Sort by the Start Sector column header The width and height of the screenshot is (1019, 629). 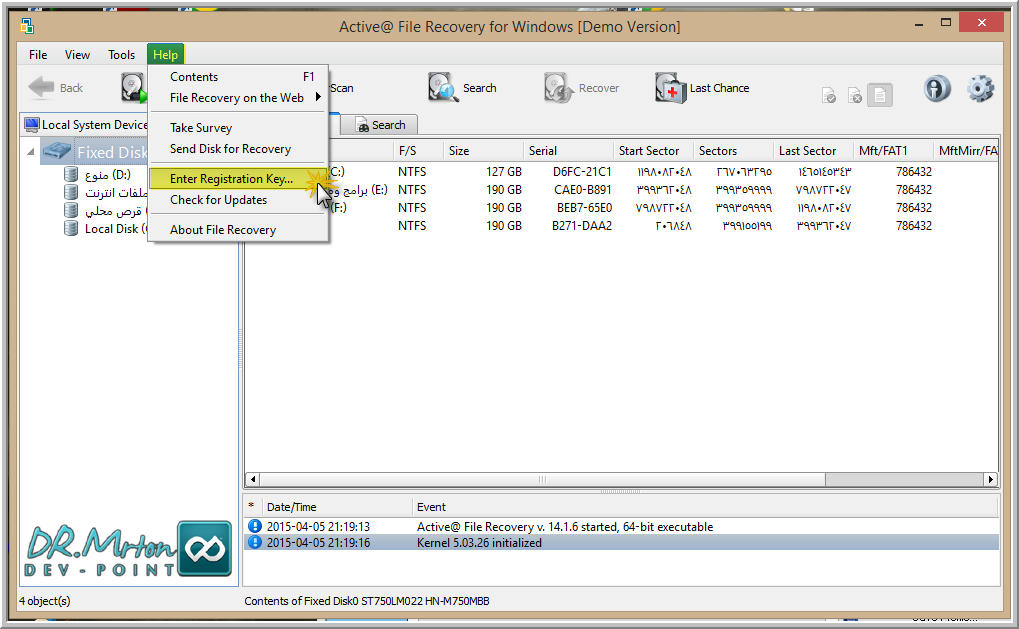[x=653, y=151]
